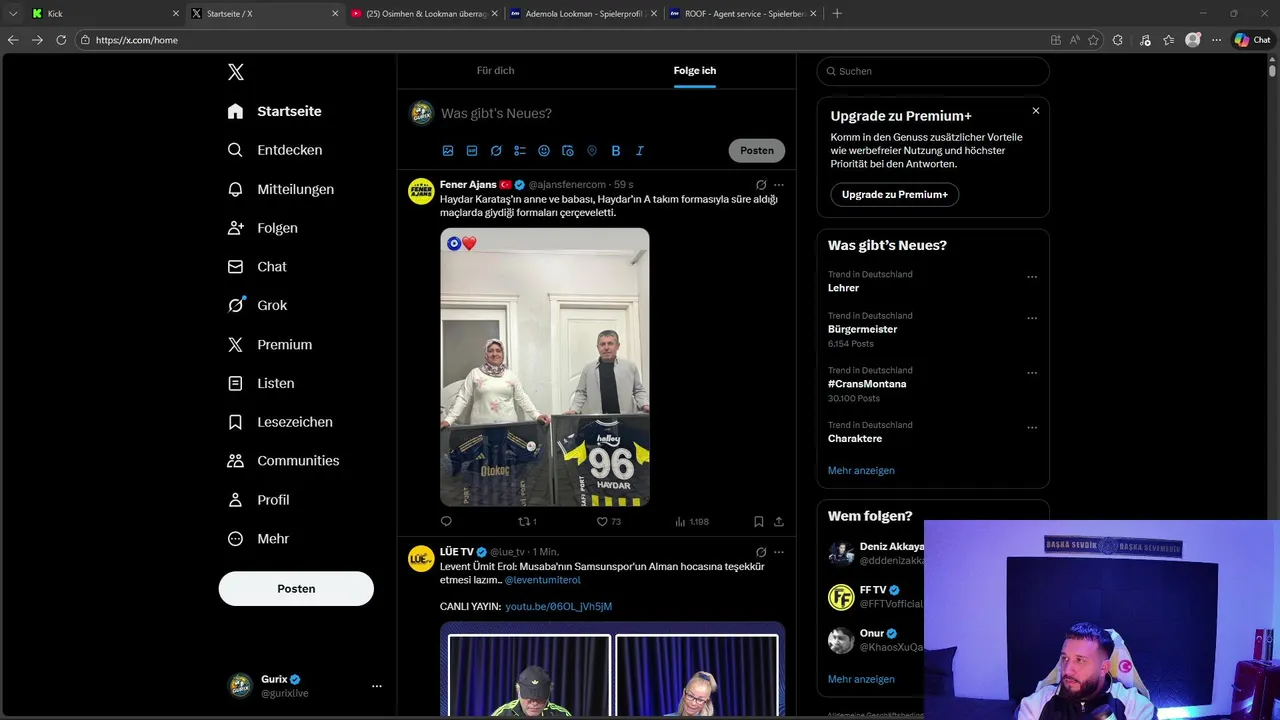Image resolution: width=1280 pixels, height=720 pixels.
Task: Reload the page in browser
Action: pos(61,40)
